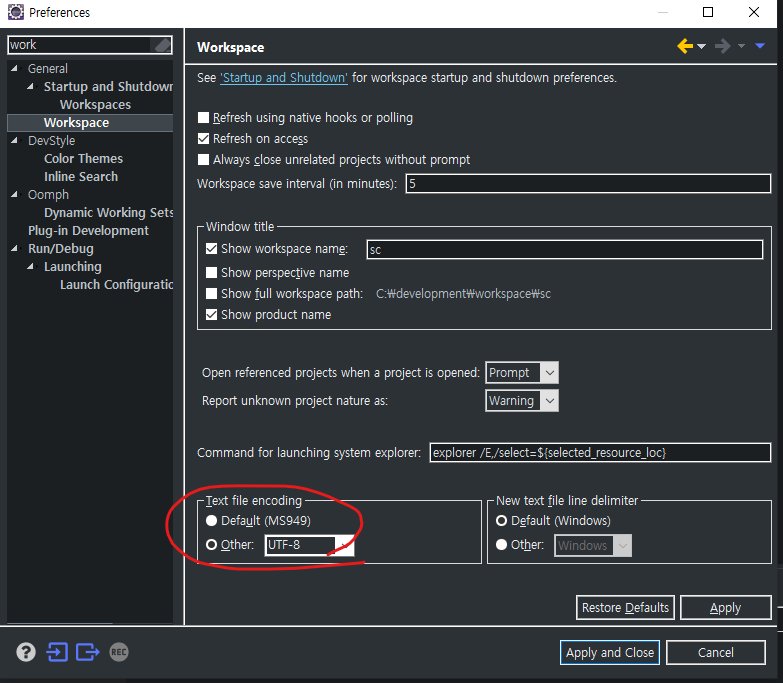Image resolution: width=783 pixels, height=683 pixels.
Task: Enable Refresh using native hooks or polling
Action: 203,117
